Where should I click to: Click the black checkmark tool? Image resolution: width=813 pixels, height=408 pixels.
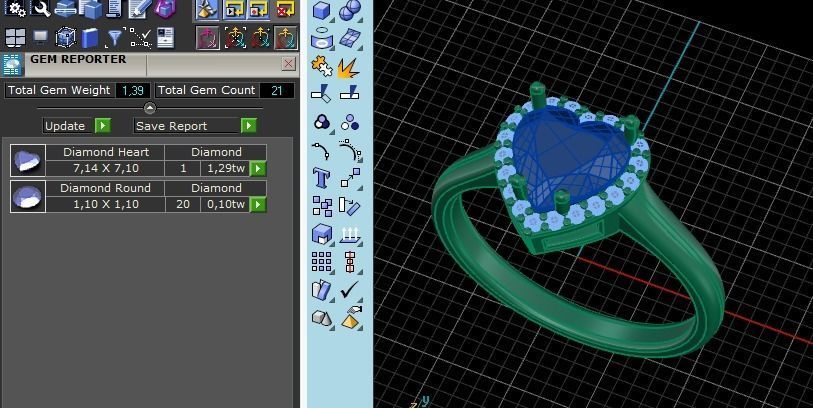[349, 290]
